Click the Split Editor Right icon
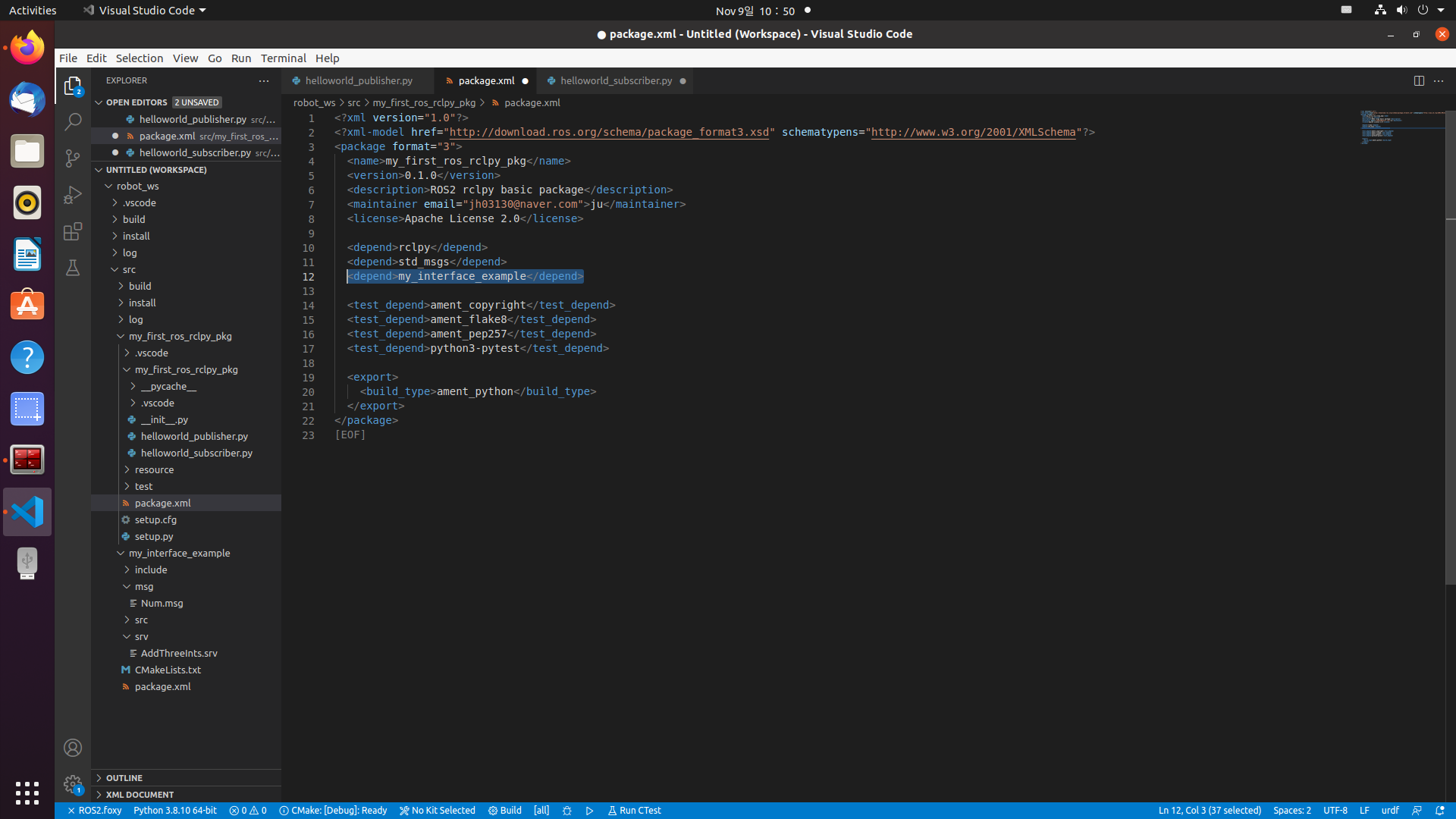The height and width of the screenshot is (819, 1456). point(1418,81)
